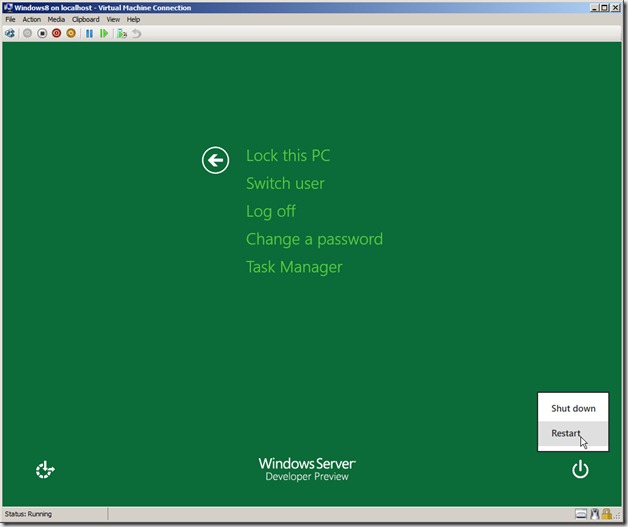This screenshot has width=628, height=527.
Task: Open the View menu
Action: pos(113,19)
